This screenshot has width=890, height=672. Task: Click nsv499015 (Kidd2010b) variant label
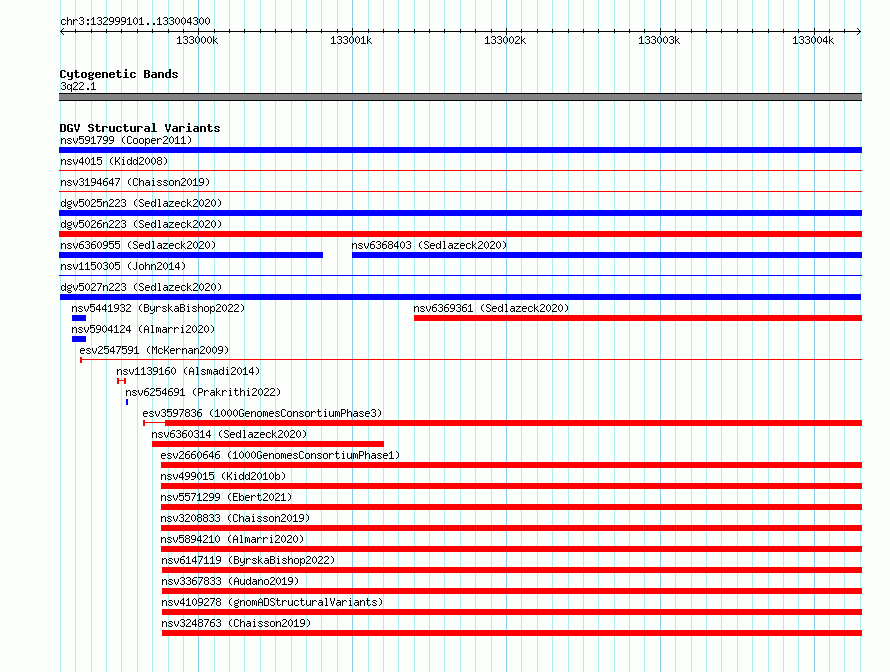[223, 476]
